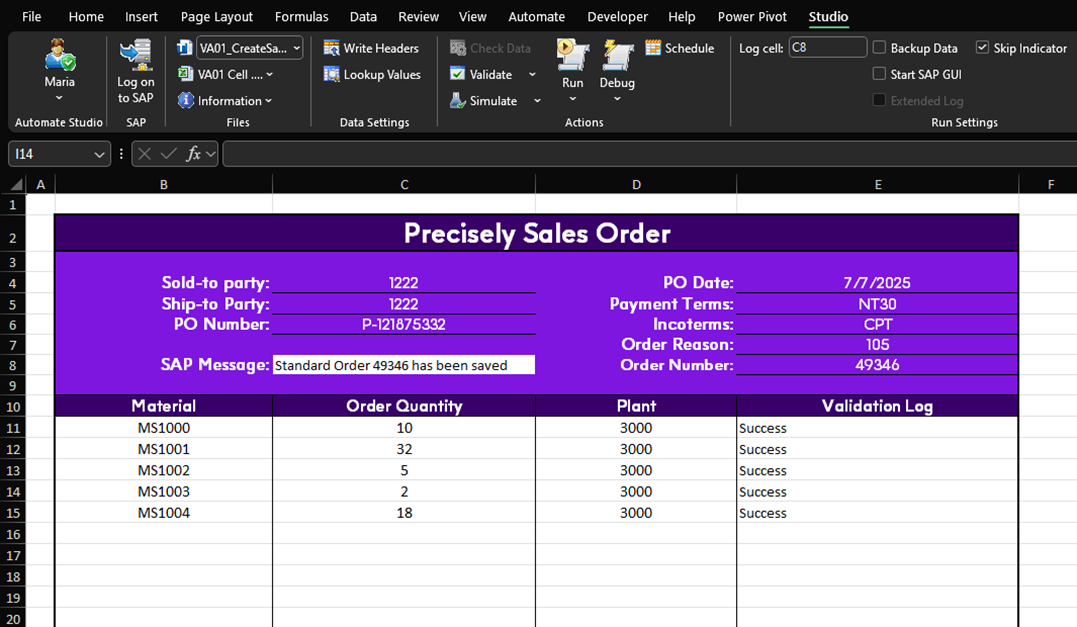Click the Write Headers icon
Image resolution: width=1077 pixels, height=627 pixels.
pos(331,48)
